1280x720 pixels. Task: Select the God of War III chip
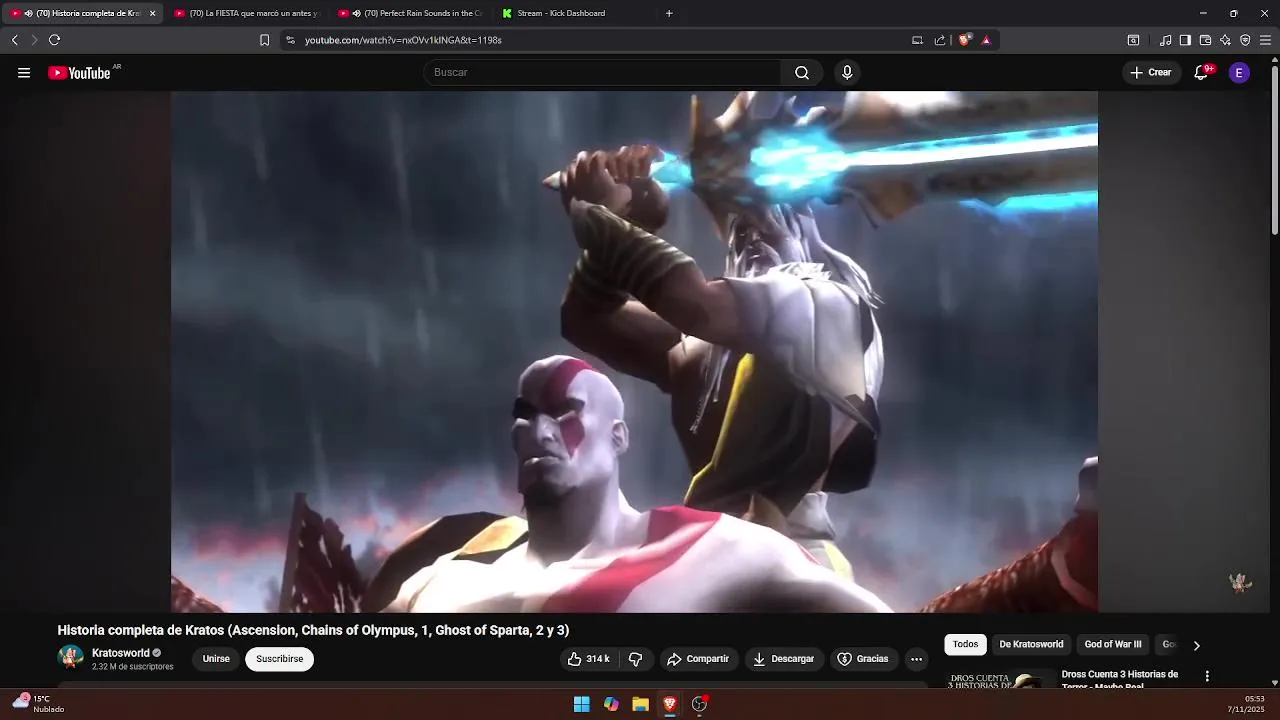(x=1113, y=645)
